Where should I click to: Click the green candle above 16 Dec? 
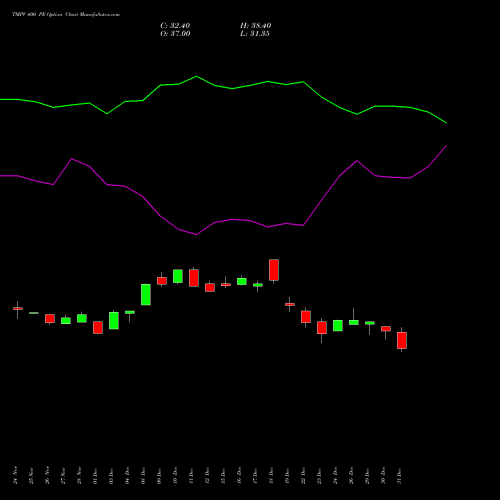242,281
